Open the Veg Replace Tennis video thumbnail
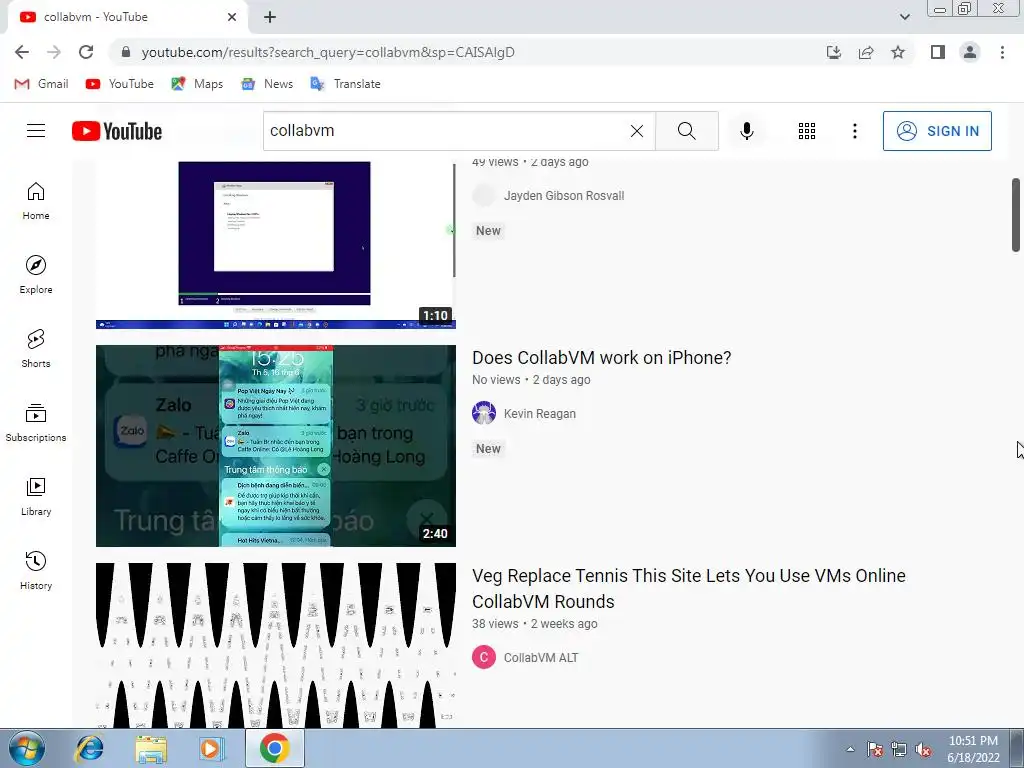The image size is (1024, 768). 276,645
